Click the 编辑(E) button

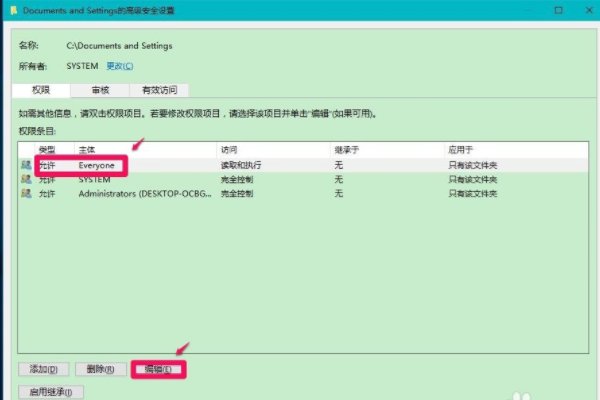tap(158, 369)
